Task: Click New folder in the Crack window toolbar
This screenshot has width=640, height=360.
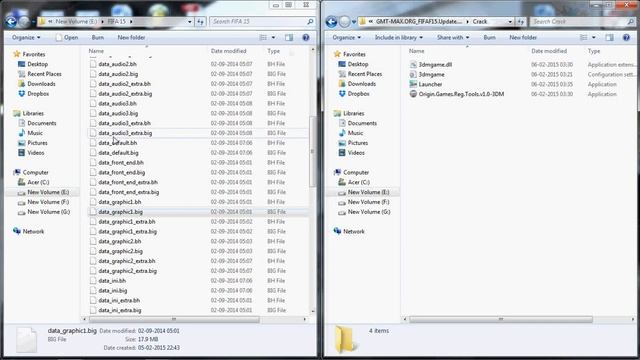Action: (523, 38)
